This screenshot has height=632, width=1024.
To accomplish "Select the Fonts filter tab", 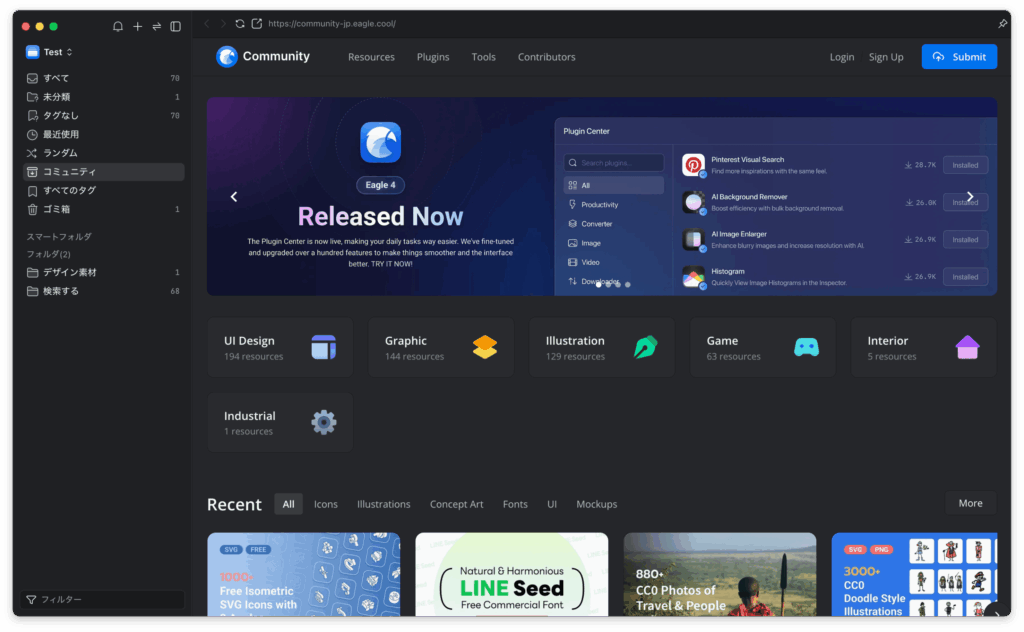I will pos(515,504).
